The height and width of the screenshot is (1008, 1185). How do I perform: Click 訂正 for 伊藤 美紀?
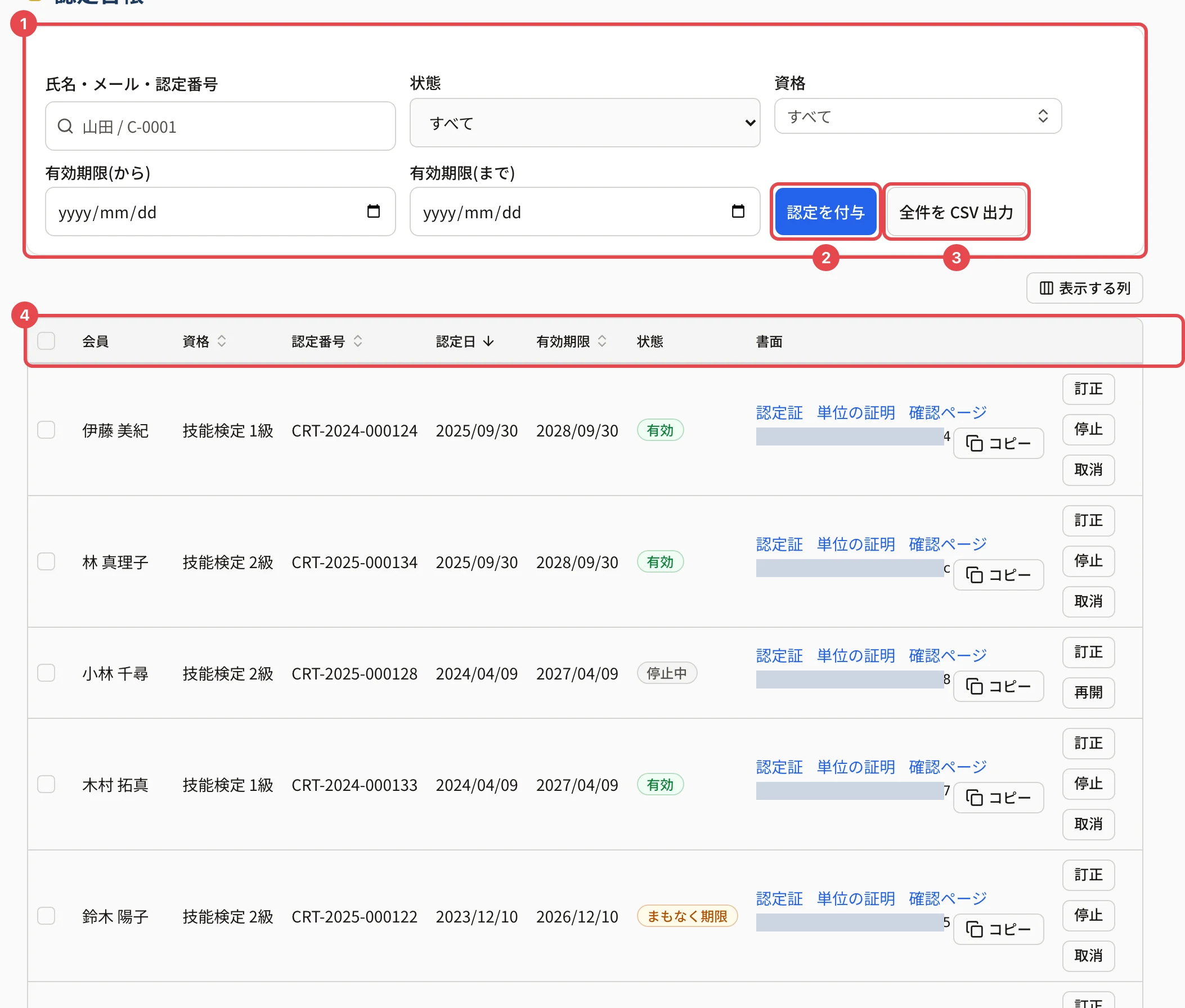[x=1088, y=389]
